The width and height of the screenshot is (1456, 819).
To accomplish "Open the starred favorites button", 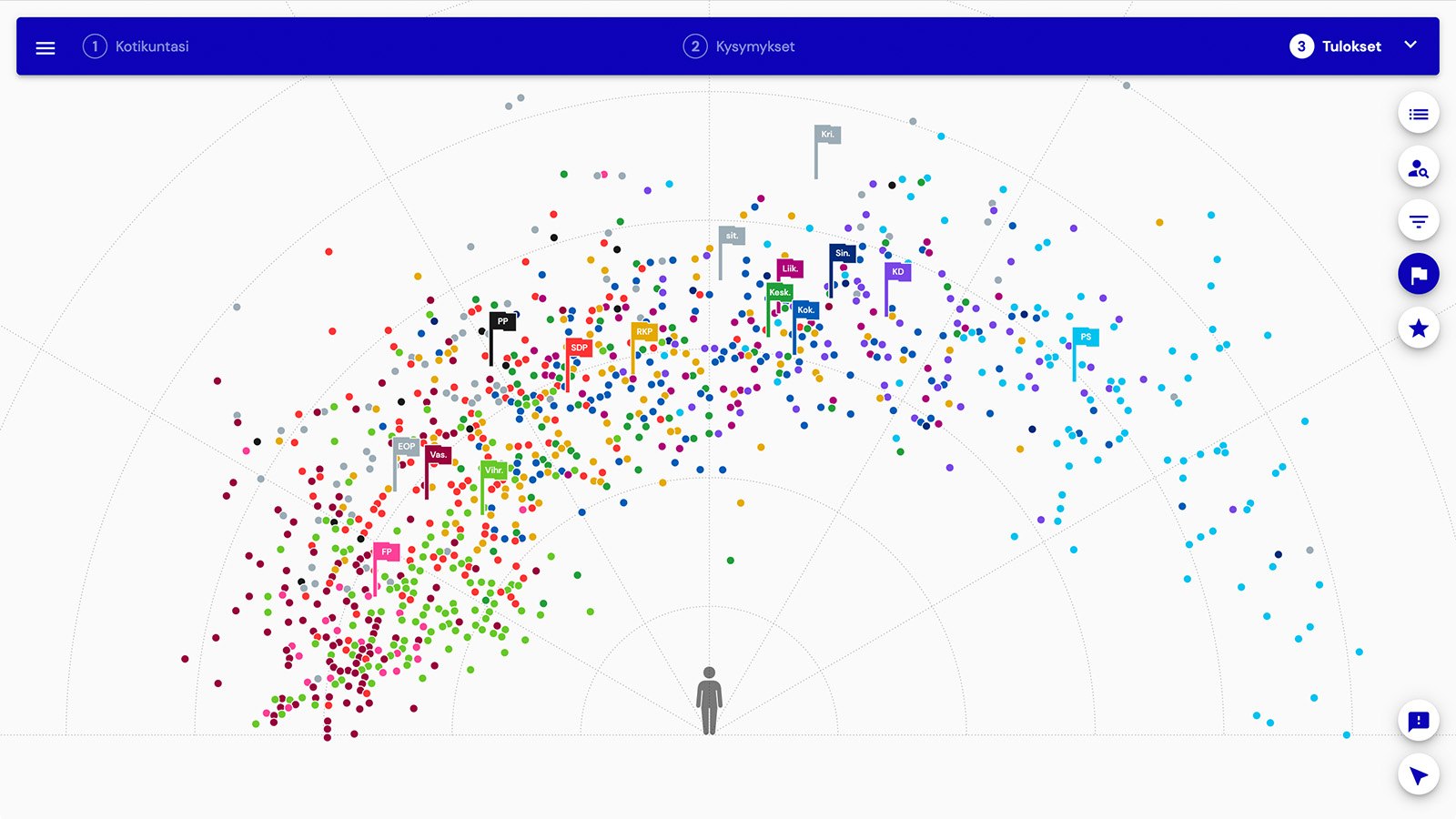I will (1418, 329).
